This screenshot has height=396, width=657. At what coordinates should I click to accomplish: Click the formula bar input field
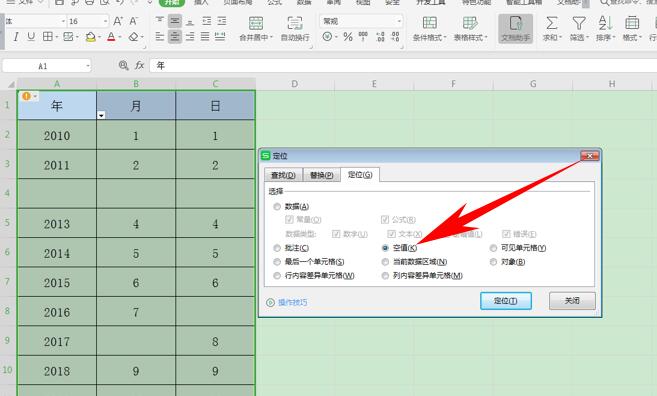point(402,65)
